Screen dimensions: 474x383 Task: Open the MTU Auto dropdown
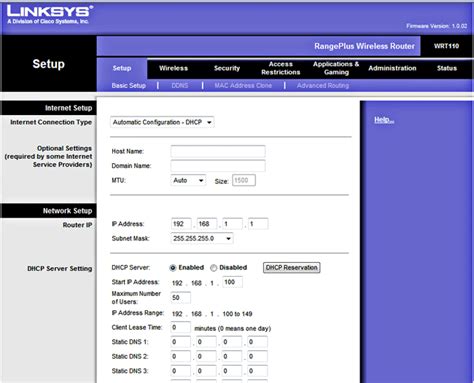188,180
